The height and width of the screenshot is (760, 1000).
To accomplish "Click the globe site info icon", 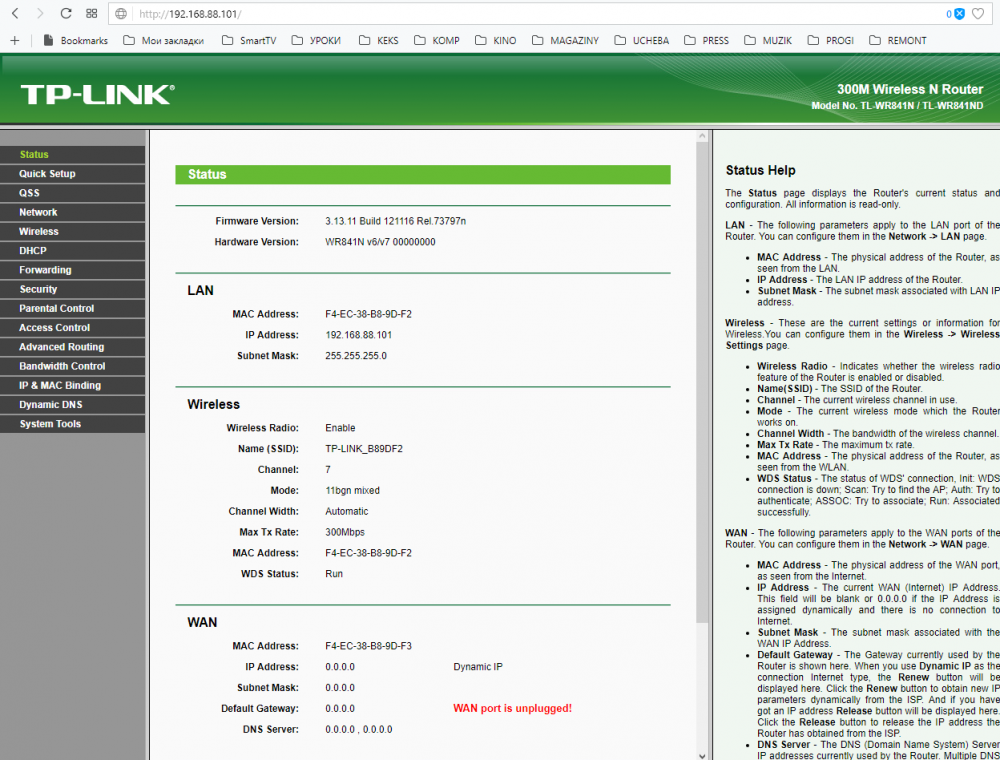I will [121, 14].
